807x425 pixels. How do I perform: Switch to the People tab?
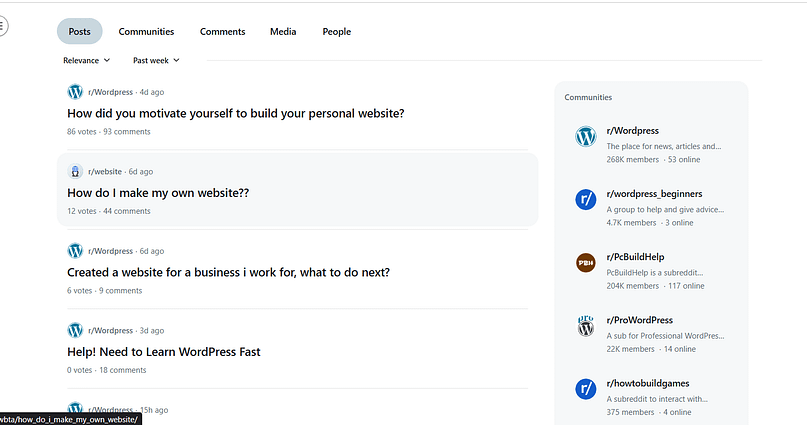(337, 31)
